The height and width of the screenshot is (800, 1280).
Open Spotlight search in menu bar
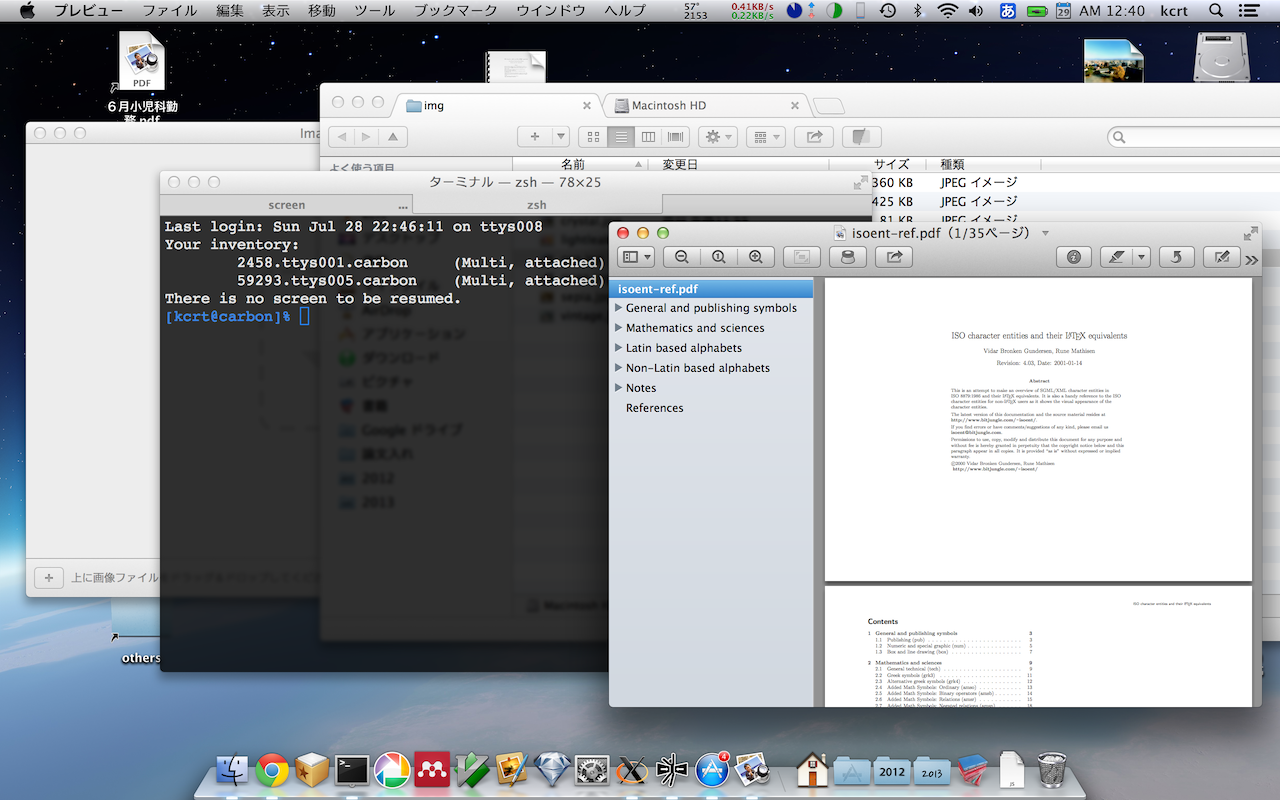pos(1215,11)
